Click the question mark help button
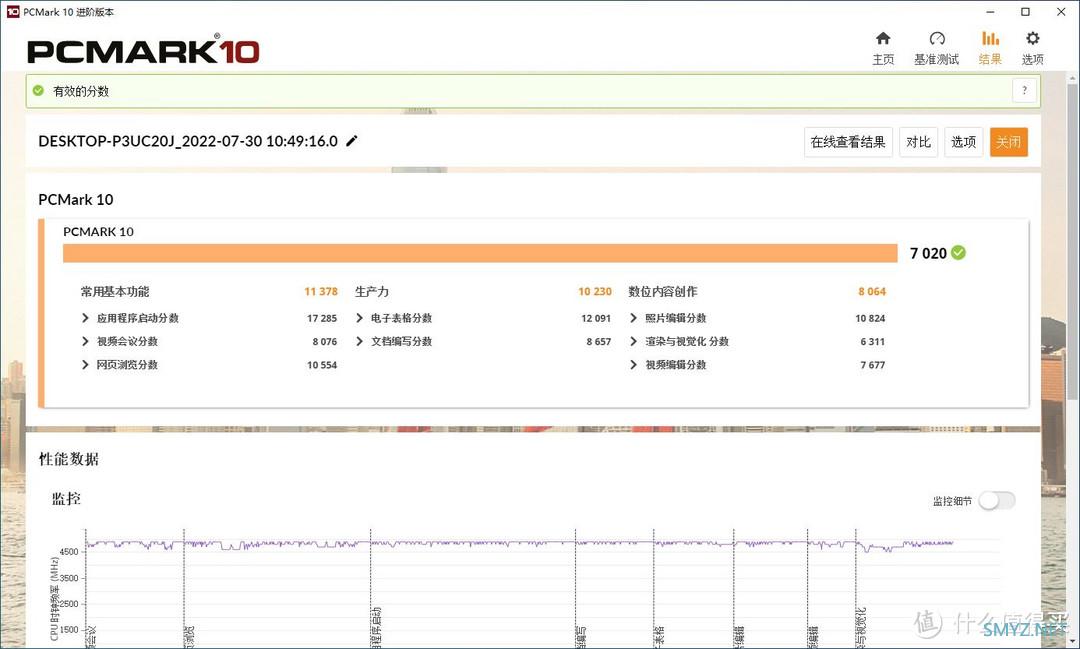1080x649 pixels. pos(1024,90)
